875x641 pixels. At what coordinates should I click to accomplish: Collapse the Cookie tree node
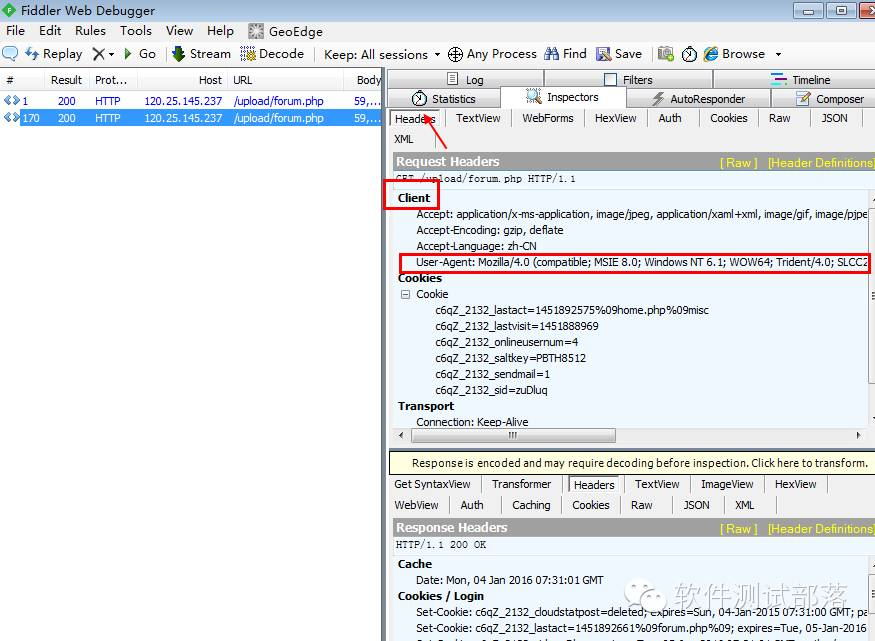405,294
